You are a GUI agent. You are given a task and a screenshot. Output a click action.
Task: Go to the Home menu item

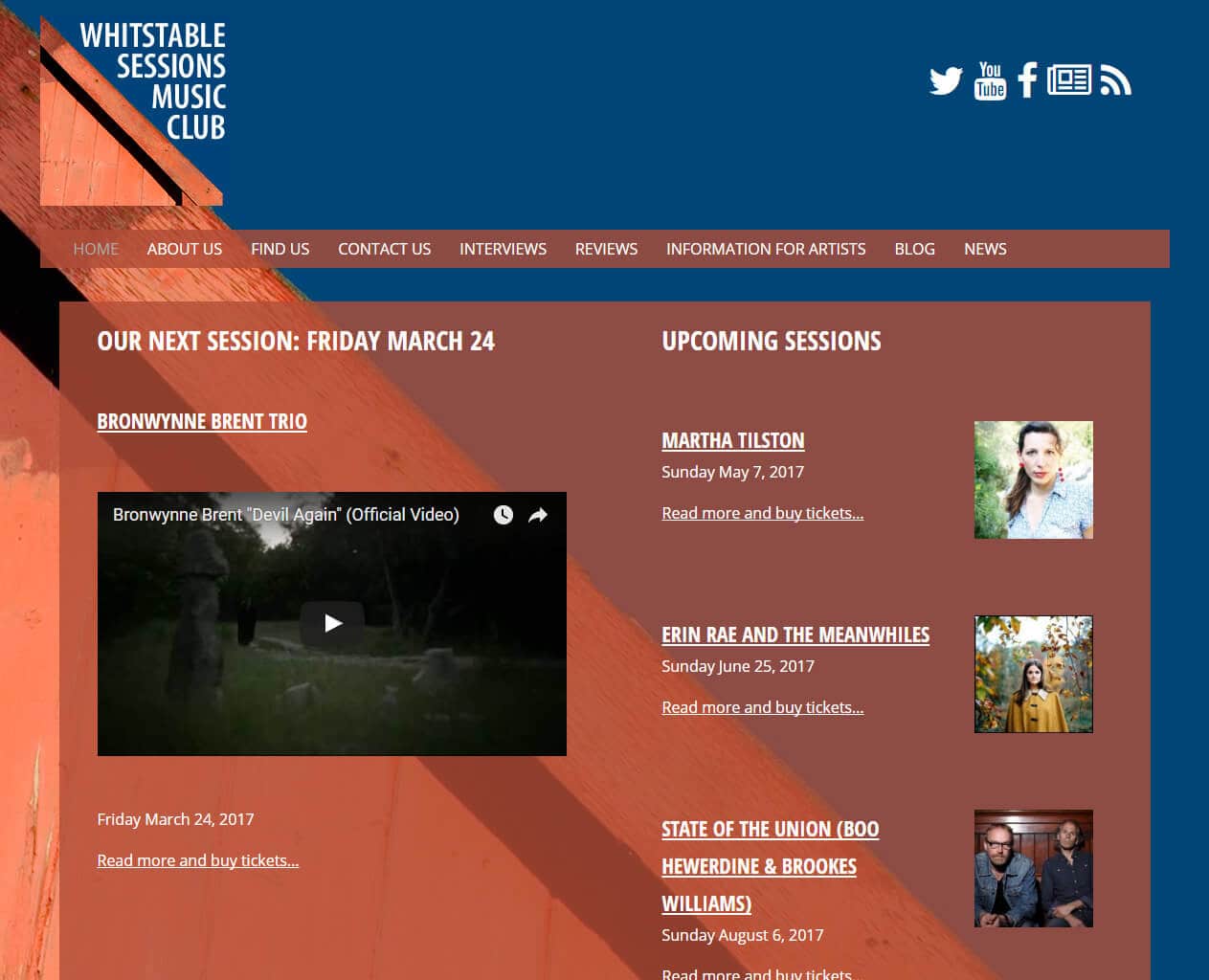[96, 249]
